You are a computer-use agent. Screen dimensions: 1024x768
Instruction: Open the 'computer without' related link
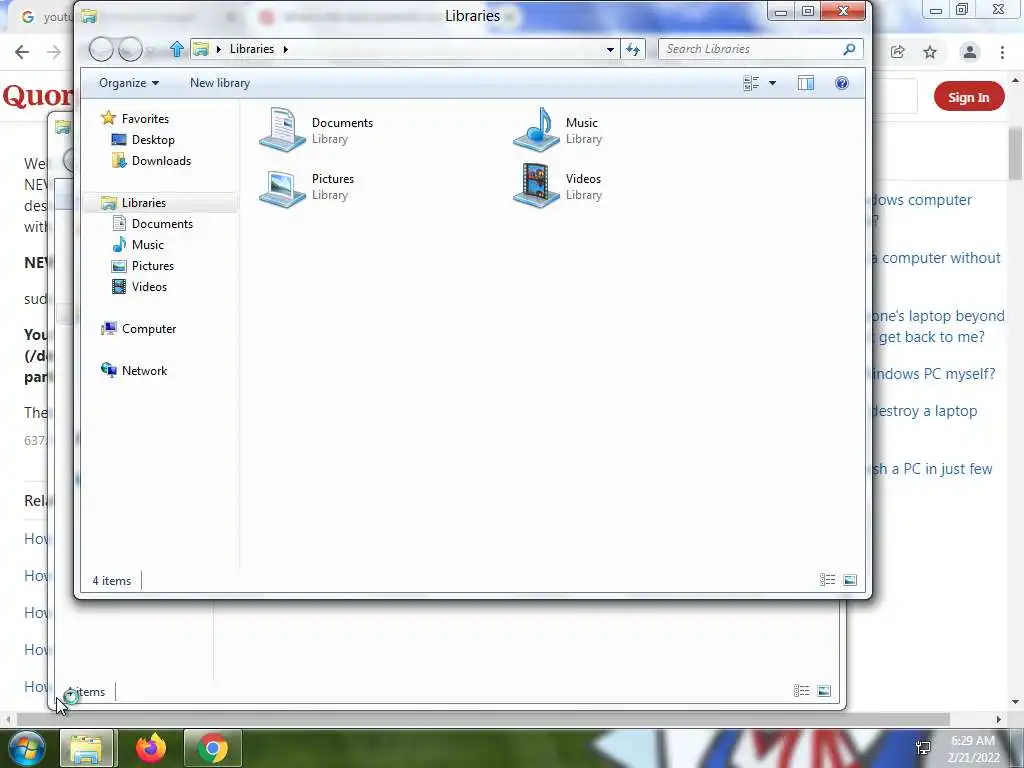[936, 258]
